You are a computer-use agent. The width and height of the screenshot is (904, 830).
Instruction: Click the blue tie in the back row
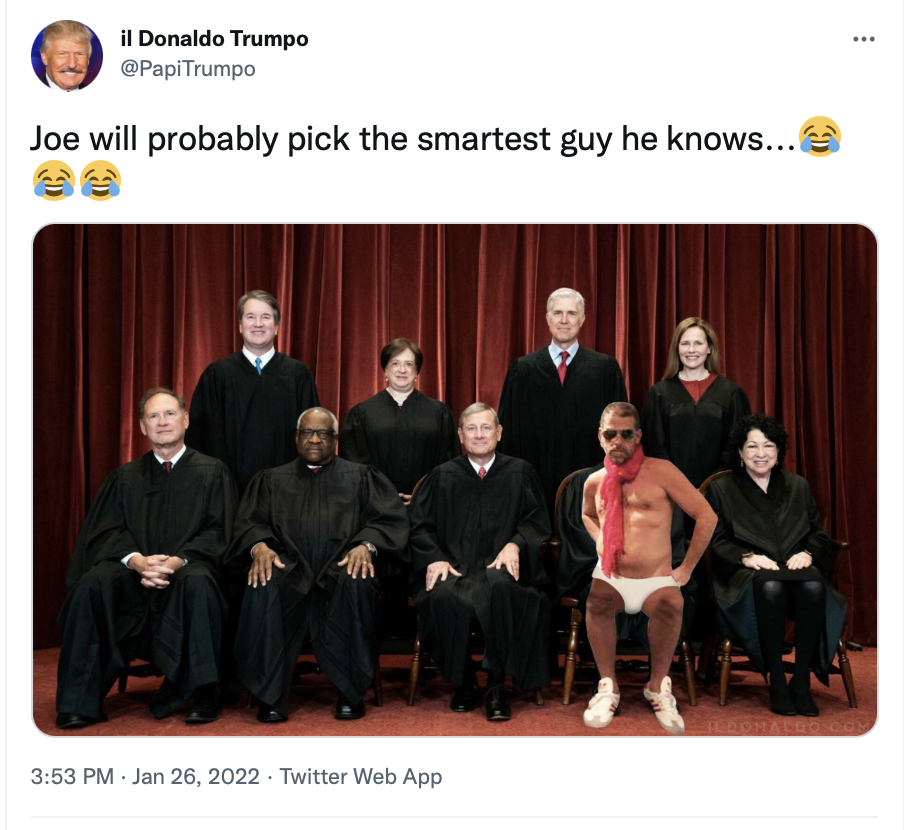click(x=258, y=365)
